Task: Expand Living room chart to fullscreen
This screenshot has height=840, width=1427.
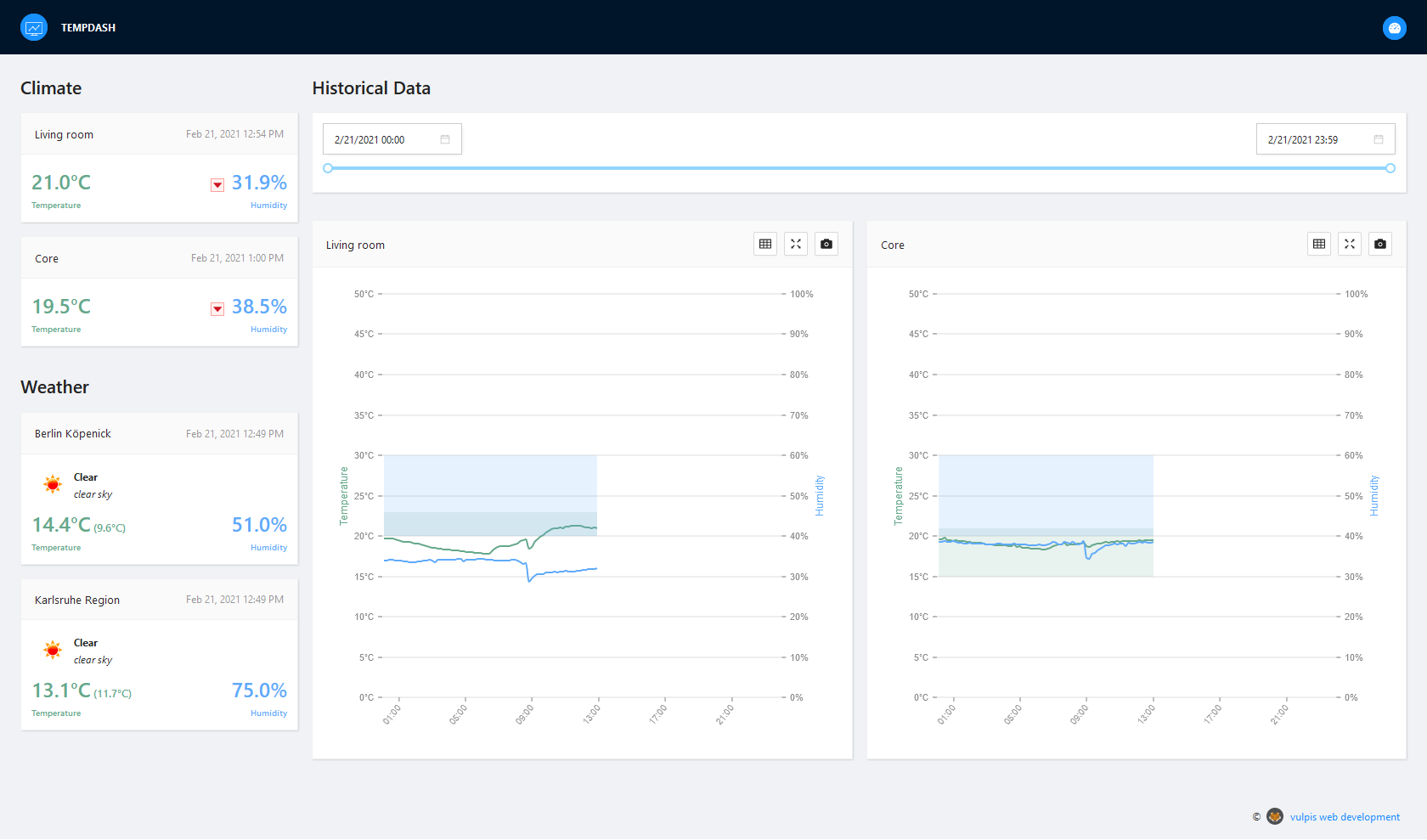Action: coord(796,244)
